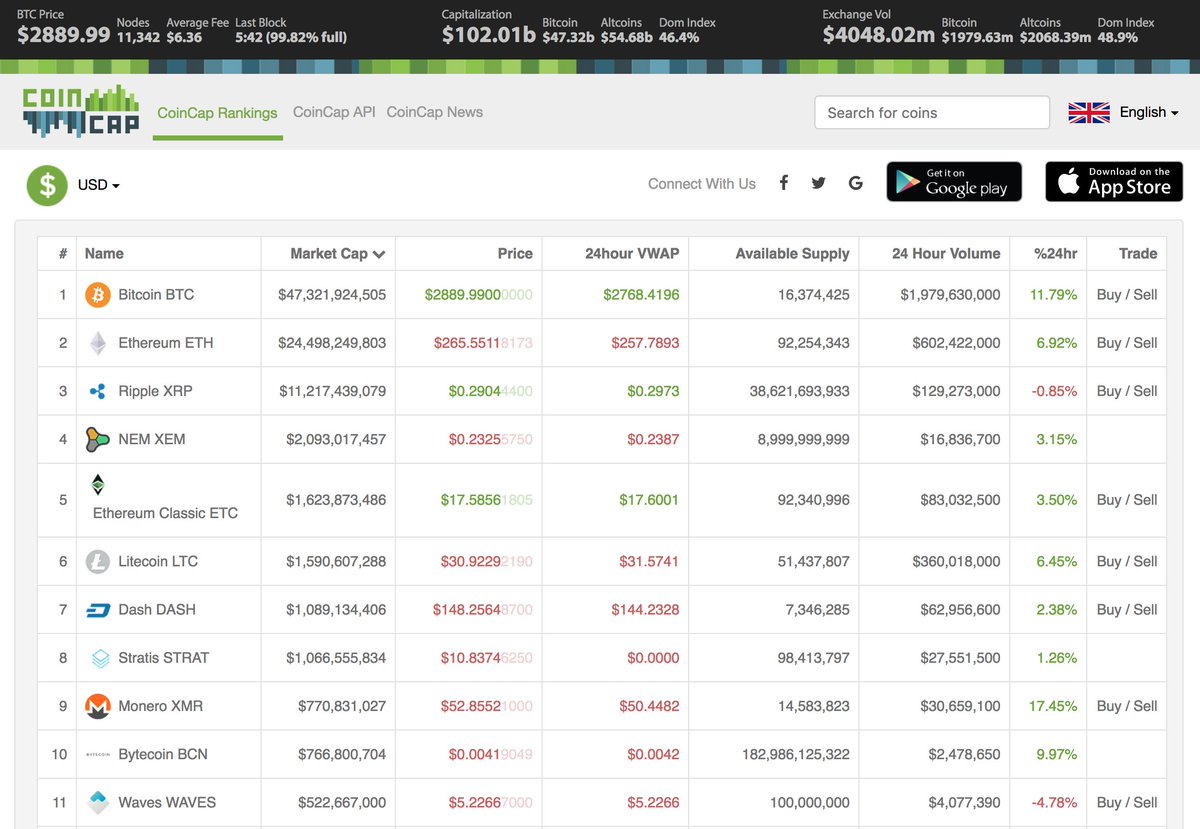
Task: Sort by Price column header
Action: (515, 254)
